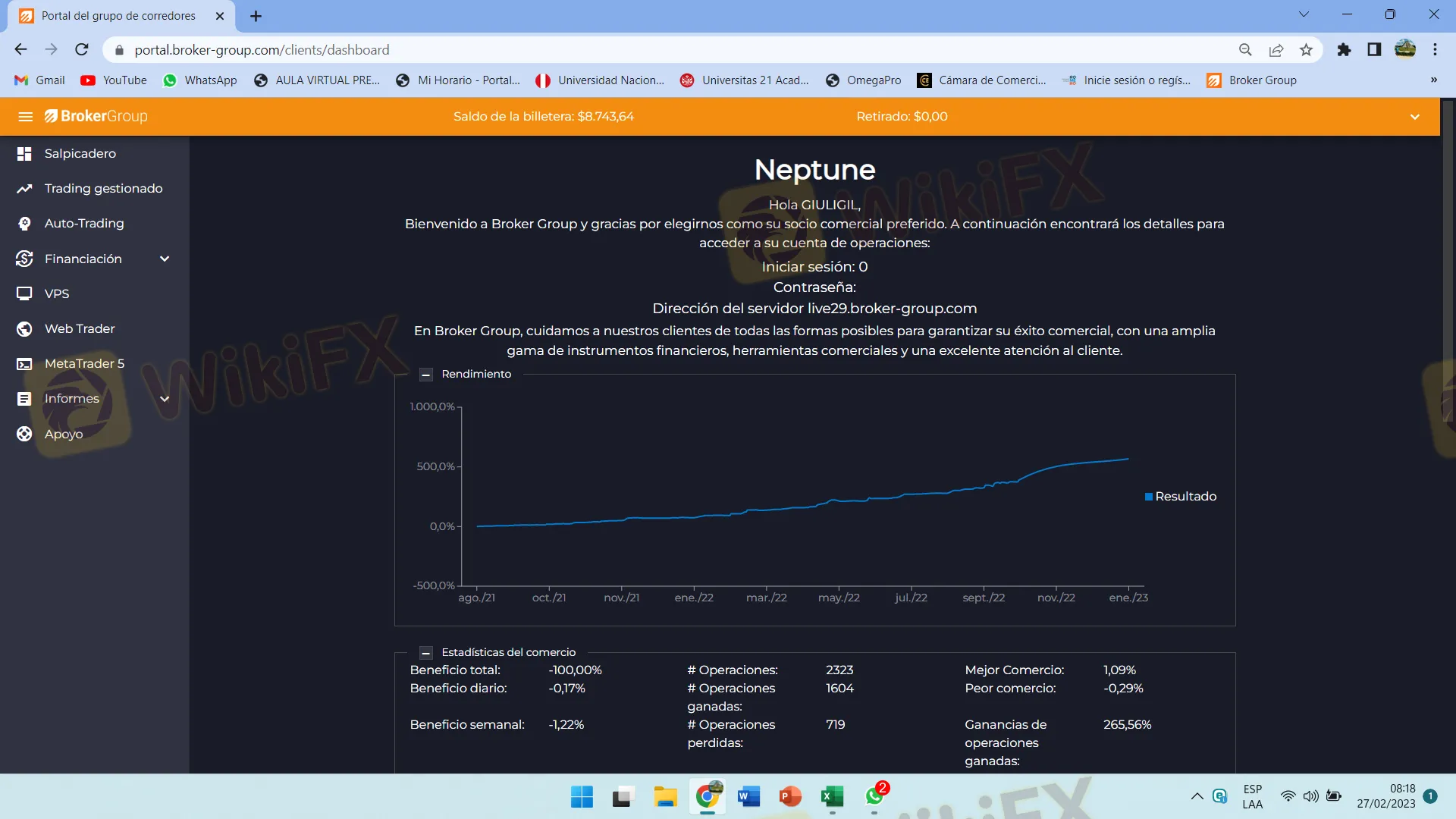Open File Explorer from taskbar

pyautogui.click(x=665, y=797)
